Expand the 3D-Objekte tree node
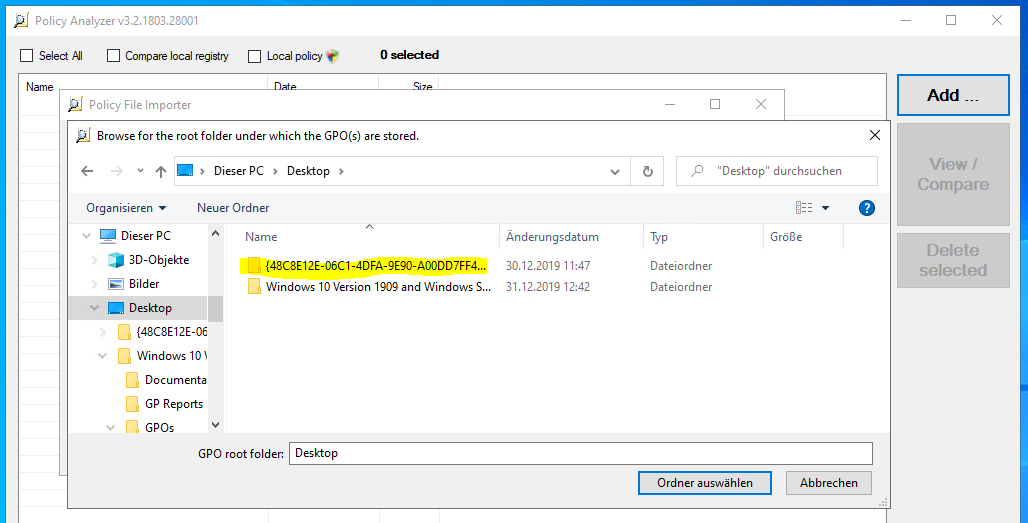 coord(95,260)
